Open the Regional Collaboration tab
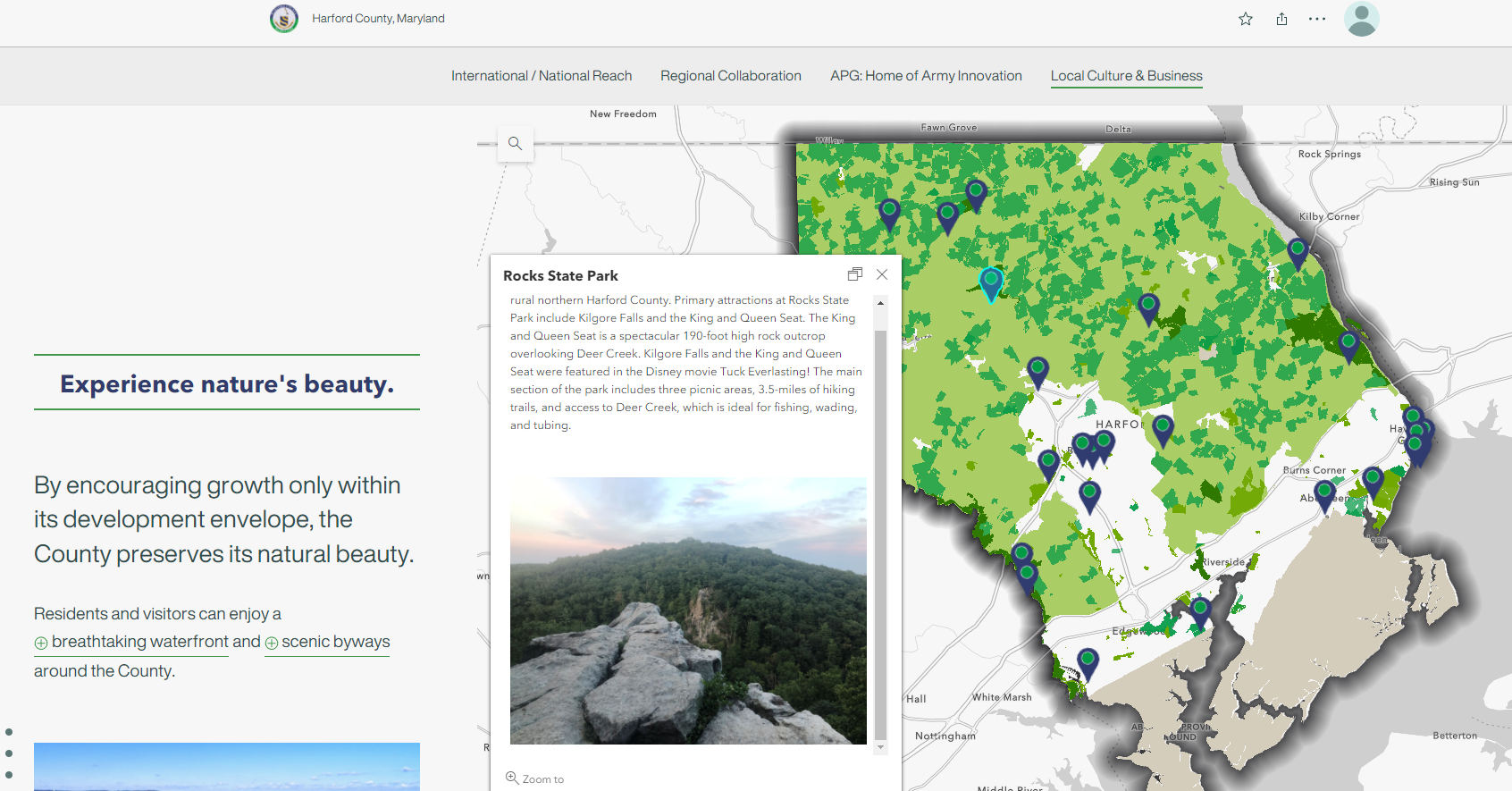Viewport: 1512px width, 791px height. pyautogui.click(x=731, y=76)
